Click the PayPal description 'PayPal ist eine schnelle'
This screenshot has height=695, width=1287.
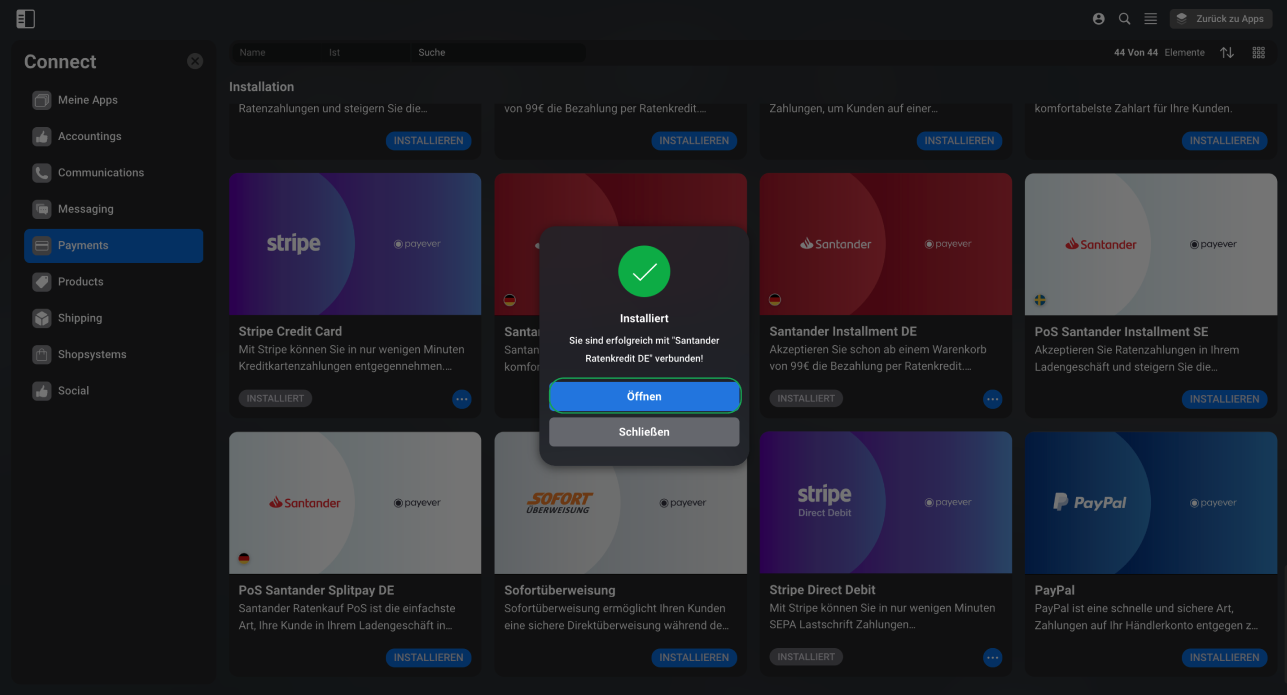pos(1146,617)
